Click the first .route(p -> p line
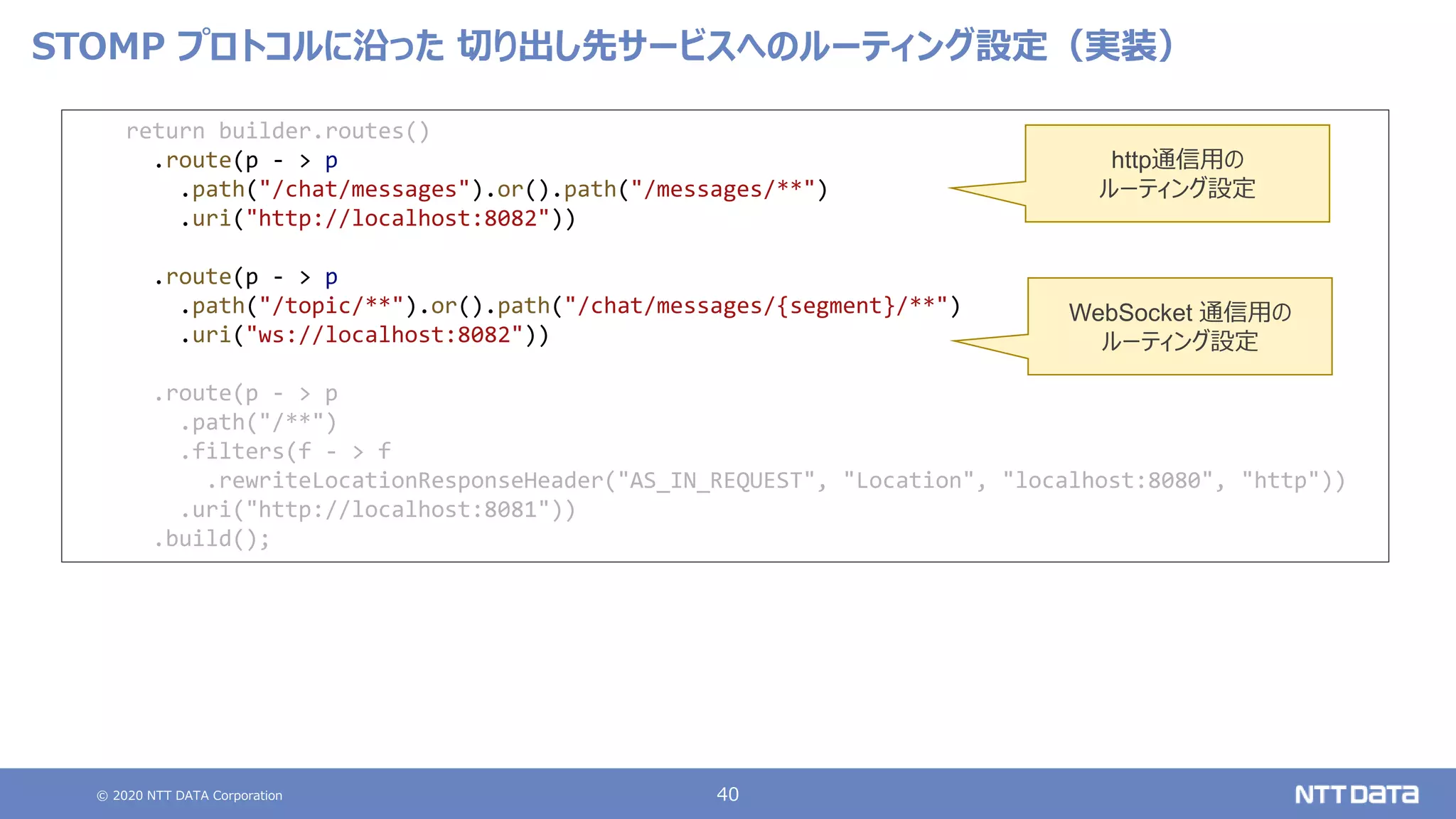Image resolution: width=1456 pixels, height=819 pixels. 245,160
